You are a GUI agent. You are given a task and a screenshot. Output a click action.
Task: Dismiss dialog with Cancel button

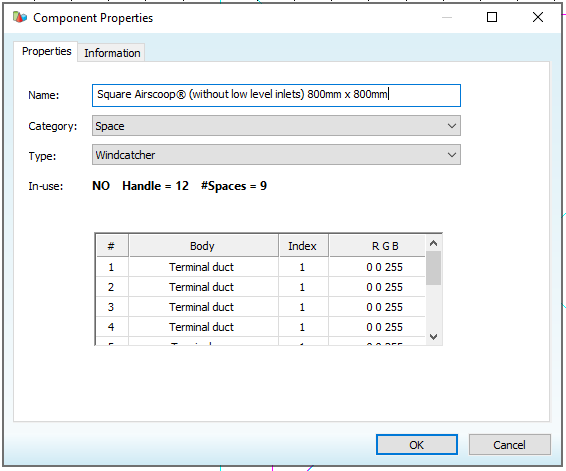coord(509,445)
